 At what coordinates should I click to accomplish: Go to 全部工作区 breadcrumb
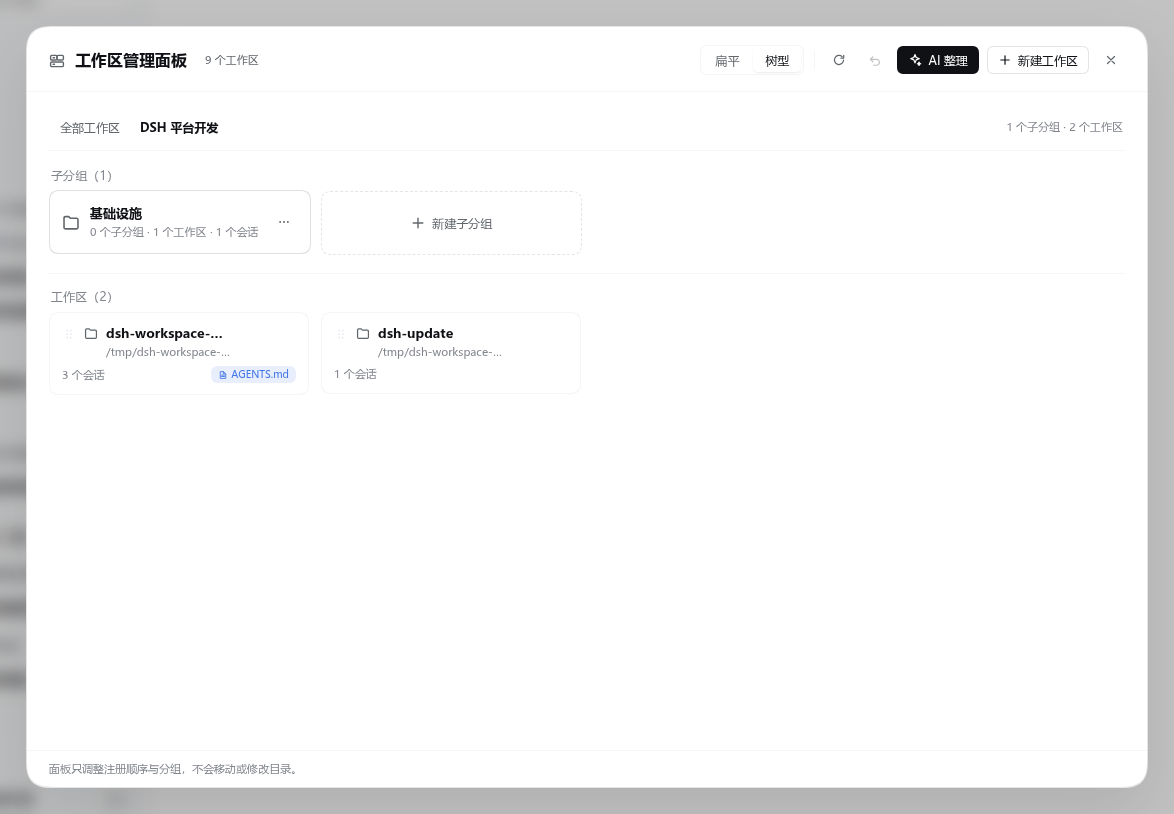click(90, 128)
